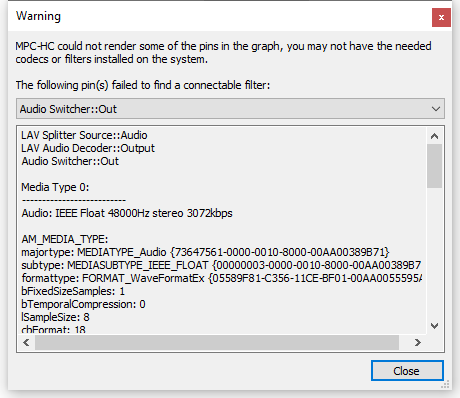
Task: Click the empty vertical scrollbar track below thumb
Action: coord(434,253)
